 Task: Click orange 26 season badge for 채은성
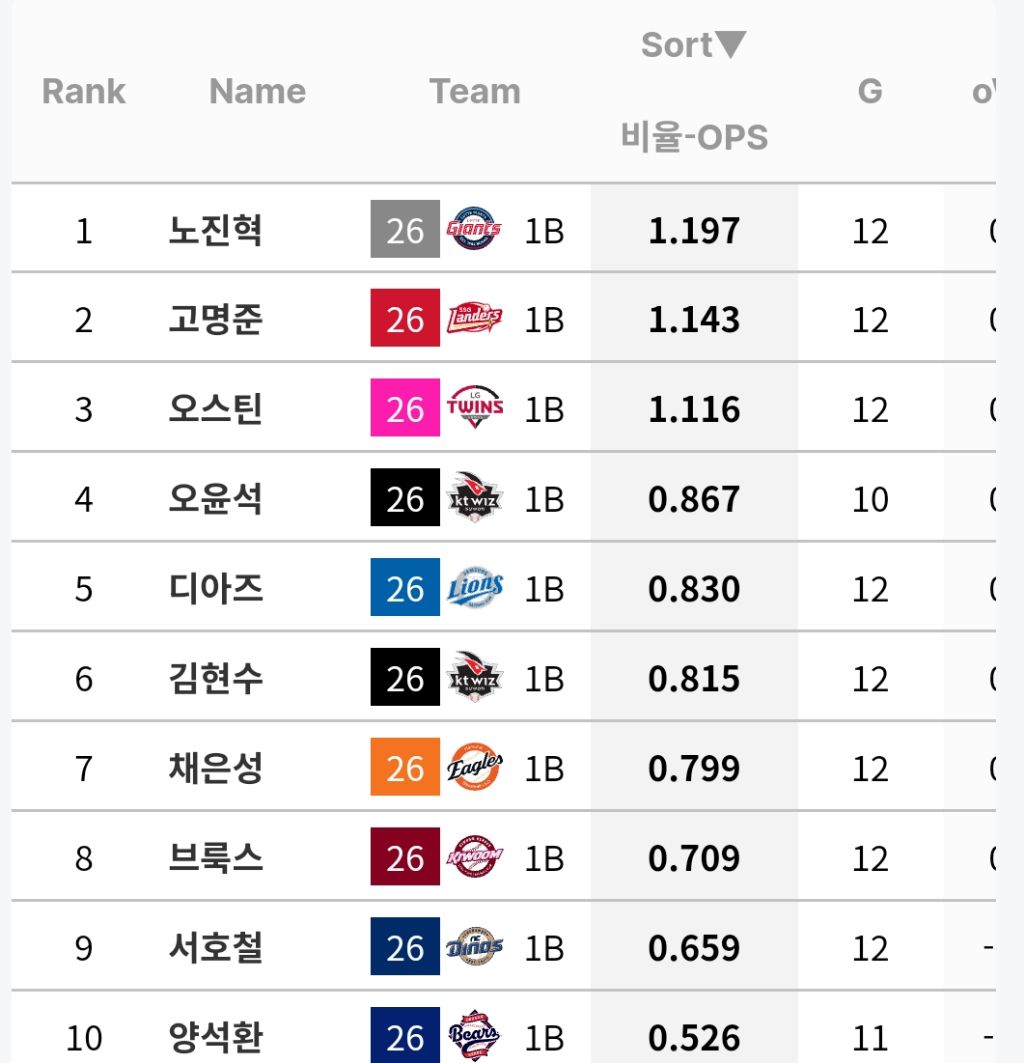click(405, 767)
